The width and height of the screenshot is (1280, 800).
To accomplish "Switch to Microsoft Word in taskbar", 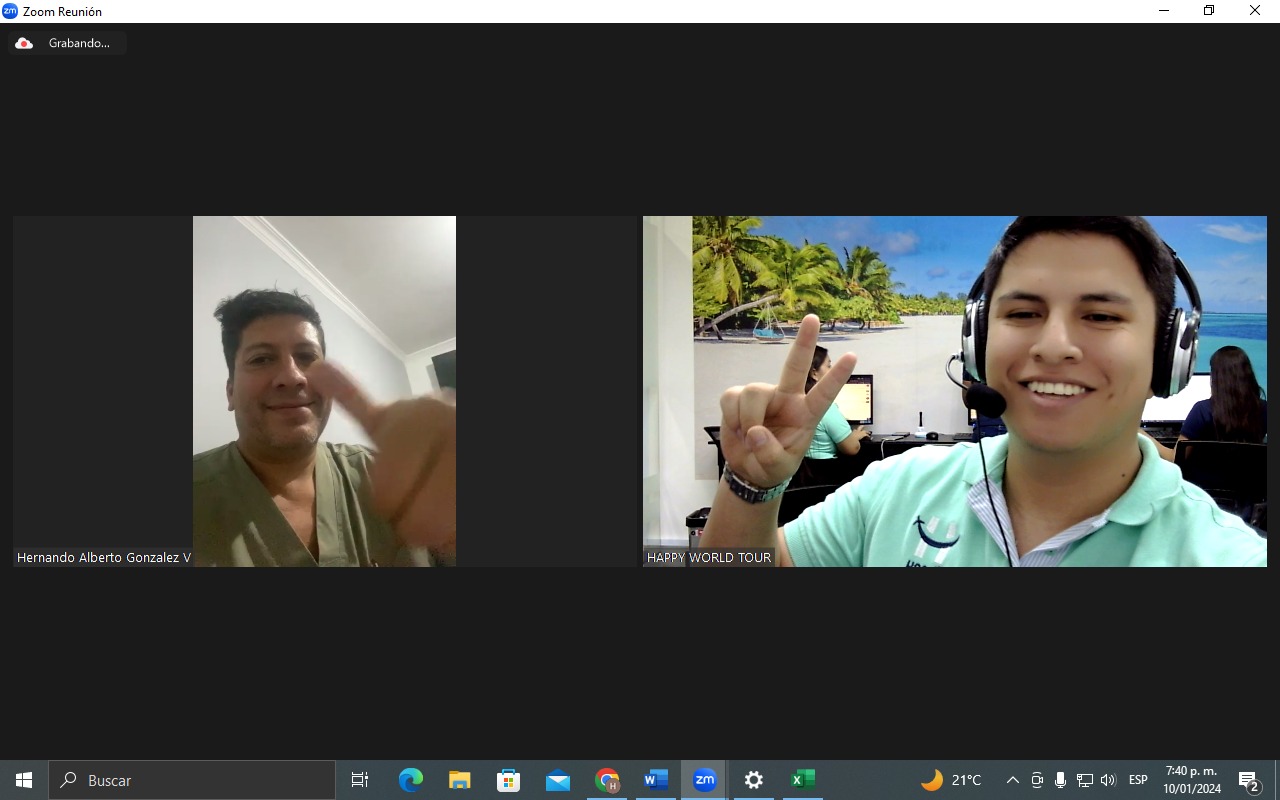I will 656,780.
